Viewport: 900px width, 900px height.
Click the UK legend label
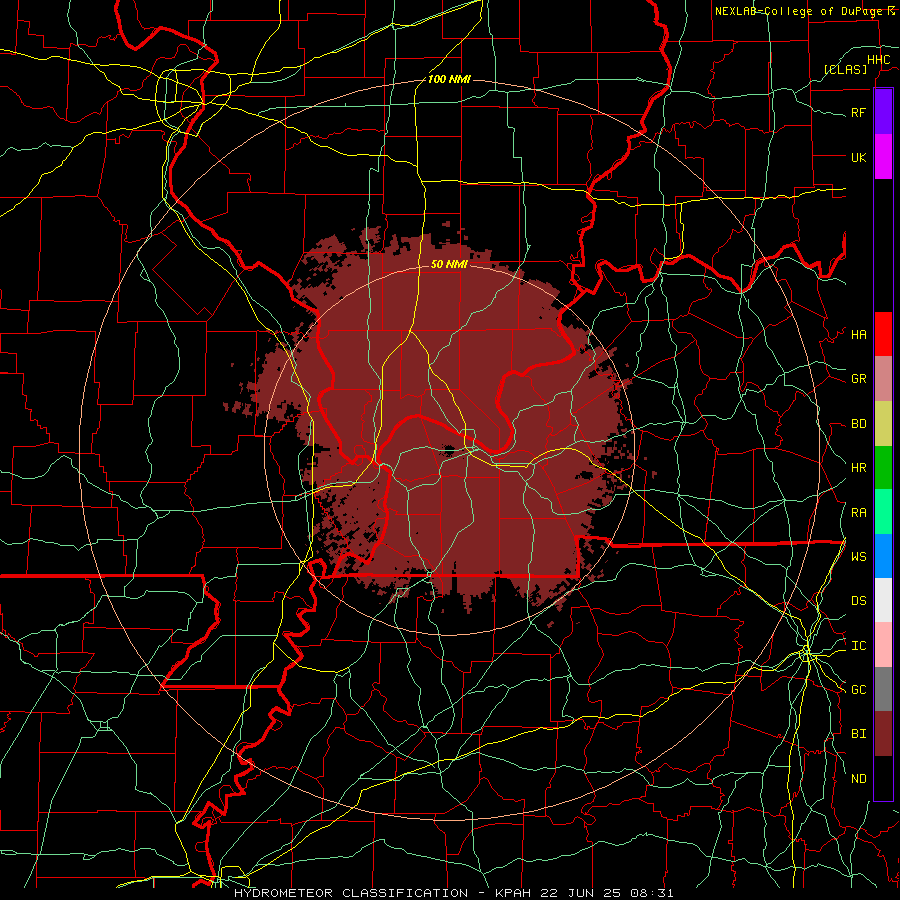858,157
